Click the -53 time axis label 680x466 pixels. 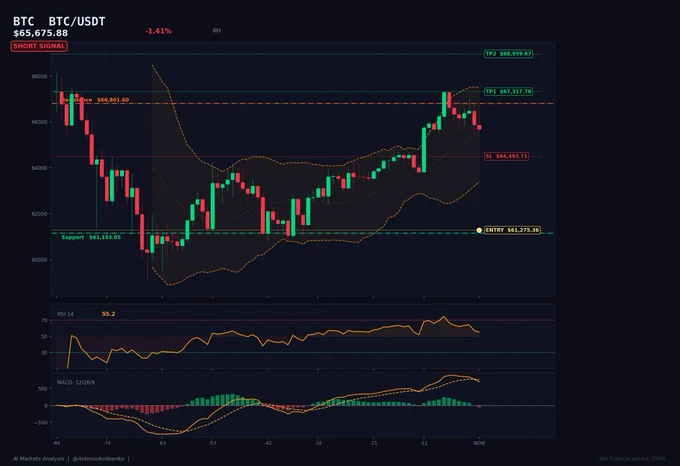pos(212,443)
